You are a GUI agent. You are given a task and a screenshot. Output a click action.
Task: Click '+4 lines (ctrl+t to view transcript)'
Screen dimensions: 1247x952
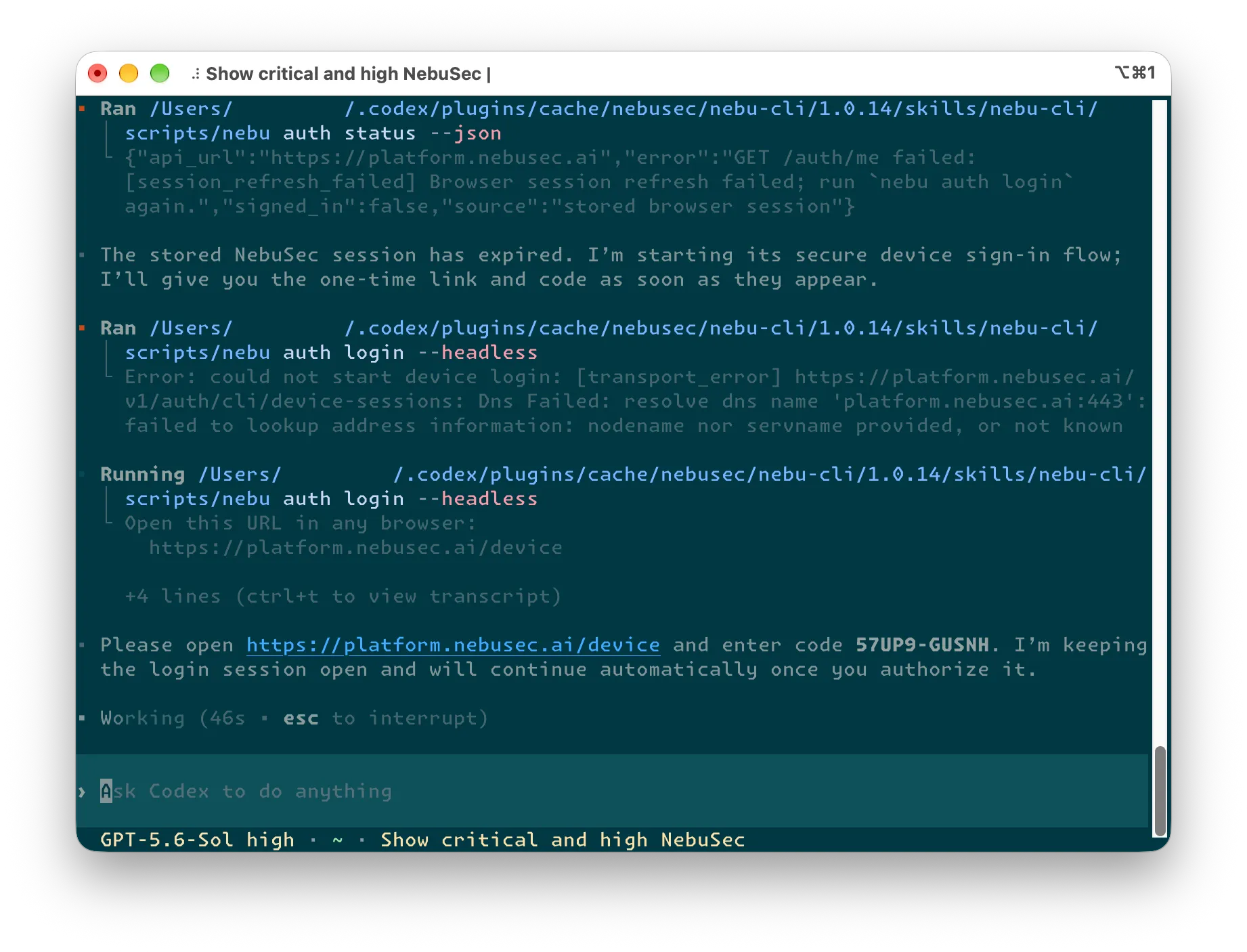(x=343, y=597)
